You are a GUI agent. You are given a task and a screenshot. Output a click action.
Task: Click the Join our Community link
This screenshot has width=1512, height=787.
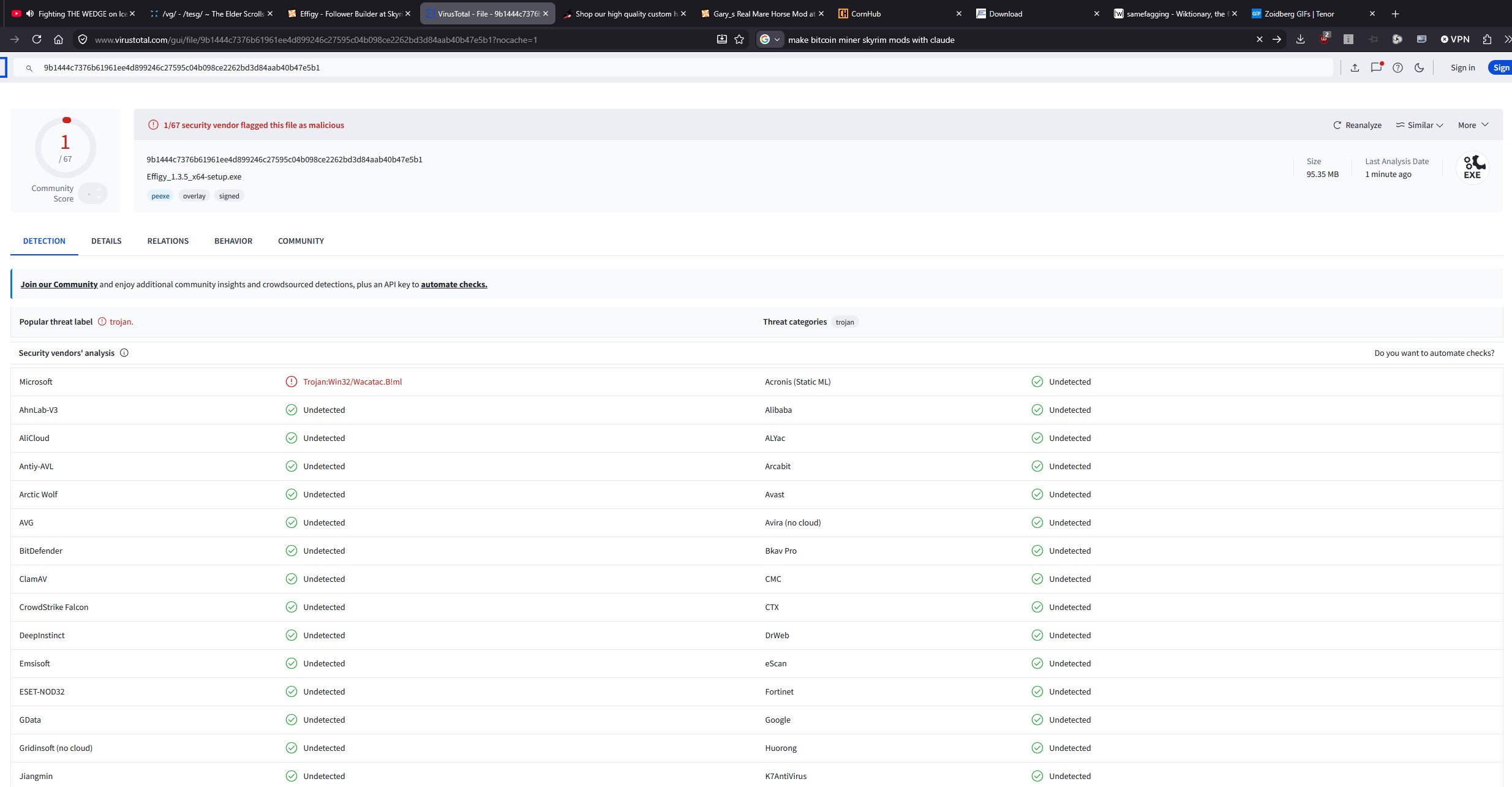pos(59,284)
